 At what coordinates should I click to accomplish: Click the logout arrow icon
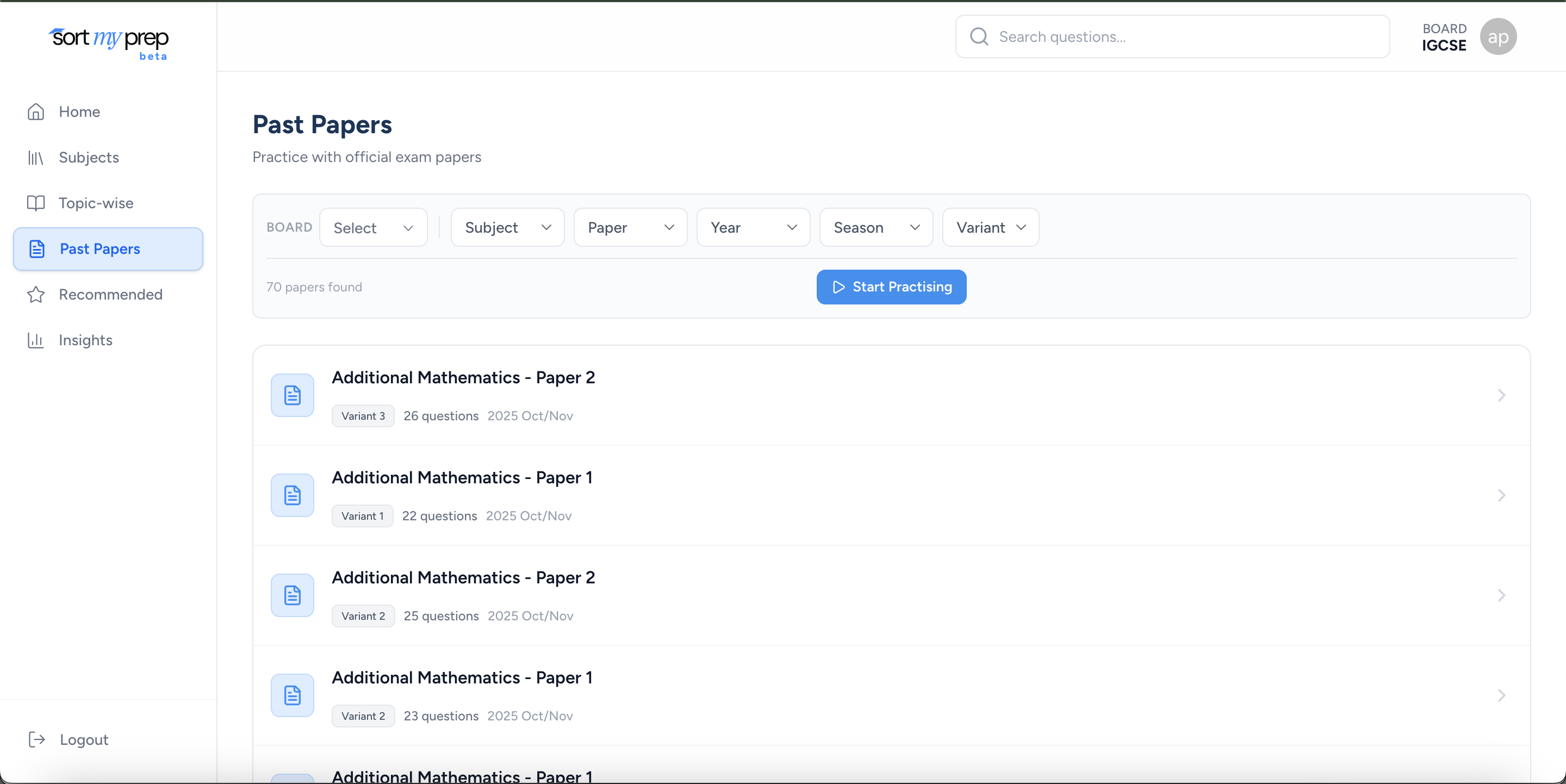coord(36,739)
